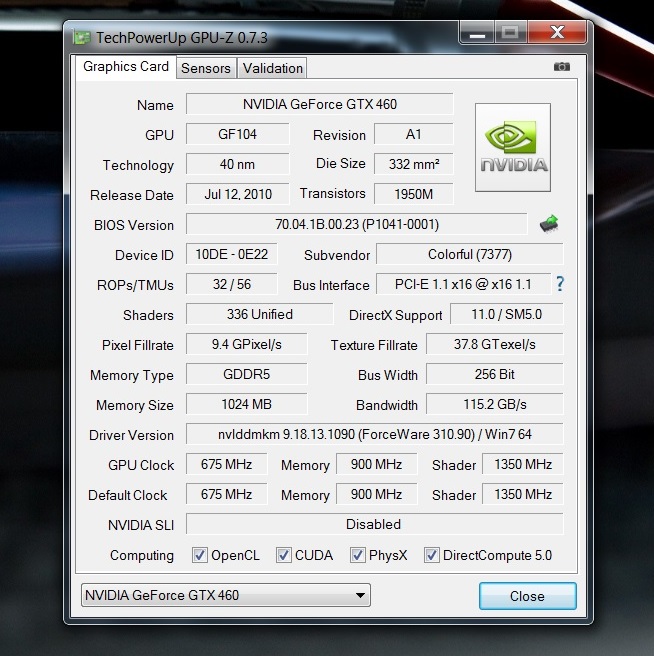Image resolution: width=654 pixels, height=656 pixels.
Task: Open the NVIDIA GeForce GTX 460 dropdown
Action: (x=225, y=596)
